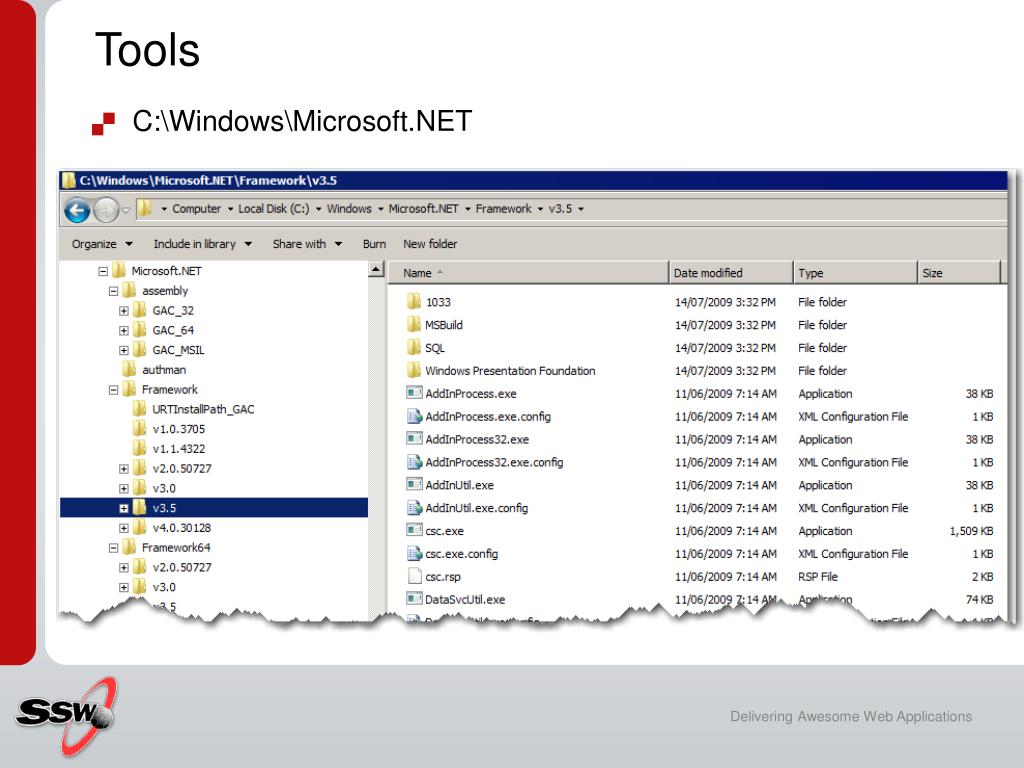
Task: Collapse the Framework64 tree node
Action: point(113,548)
